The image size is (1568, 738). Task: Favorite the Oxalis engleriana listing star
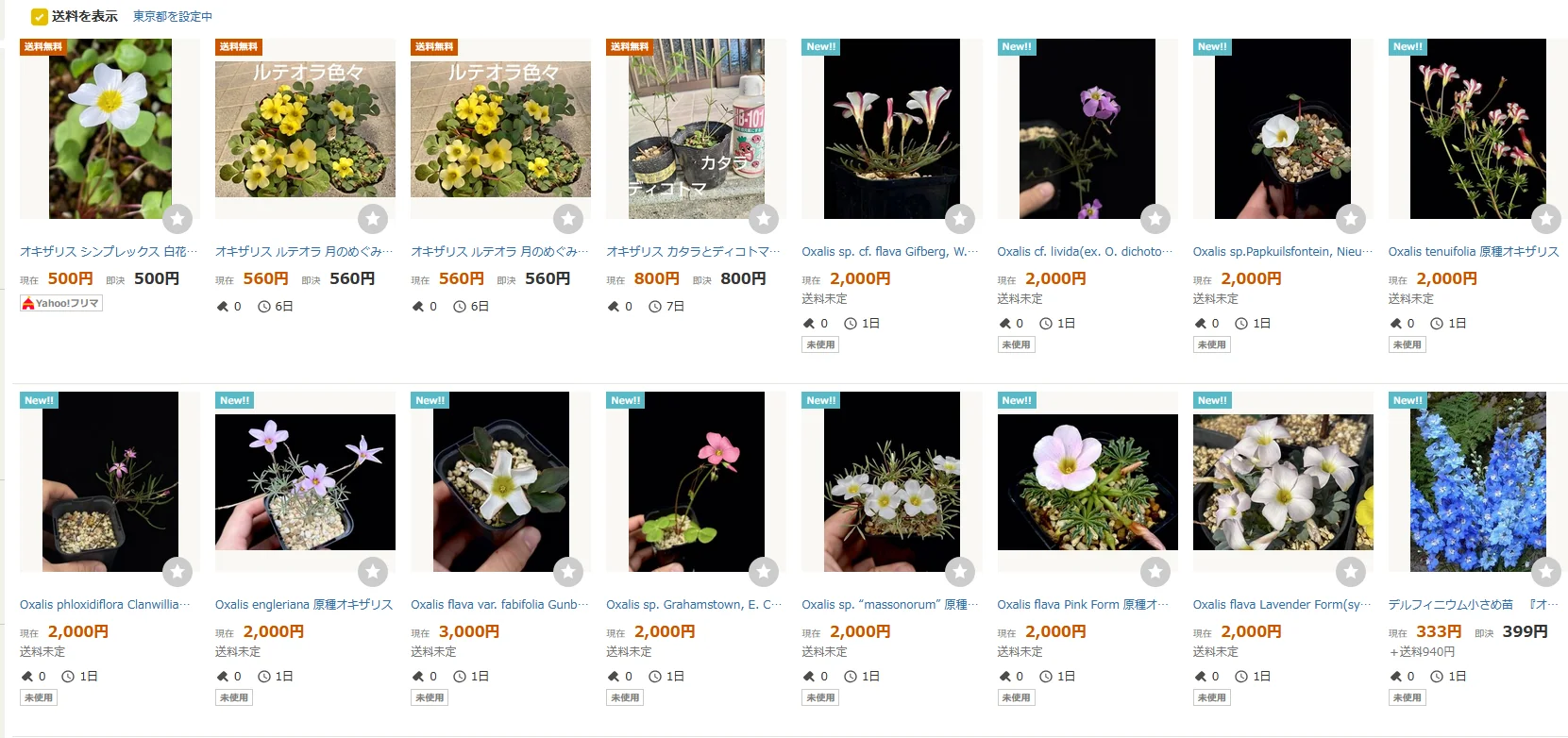[x=373, y=572]
